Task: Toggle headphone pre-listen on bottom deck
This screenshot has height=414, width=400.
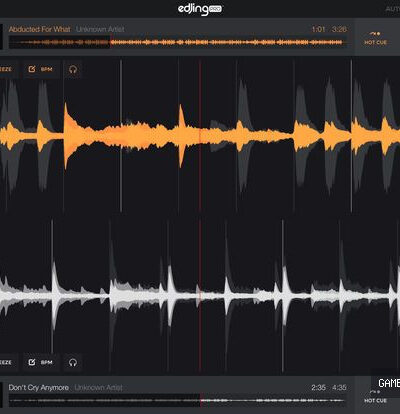Action: [73, 362]
